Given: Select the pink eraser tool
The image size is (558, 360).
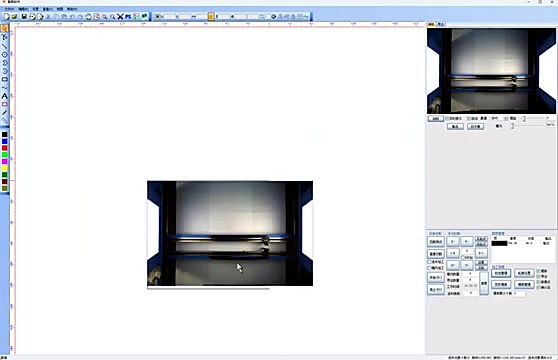Looking at the screenshot, I should click(5, 104).
